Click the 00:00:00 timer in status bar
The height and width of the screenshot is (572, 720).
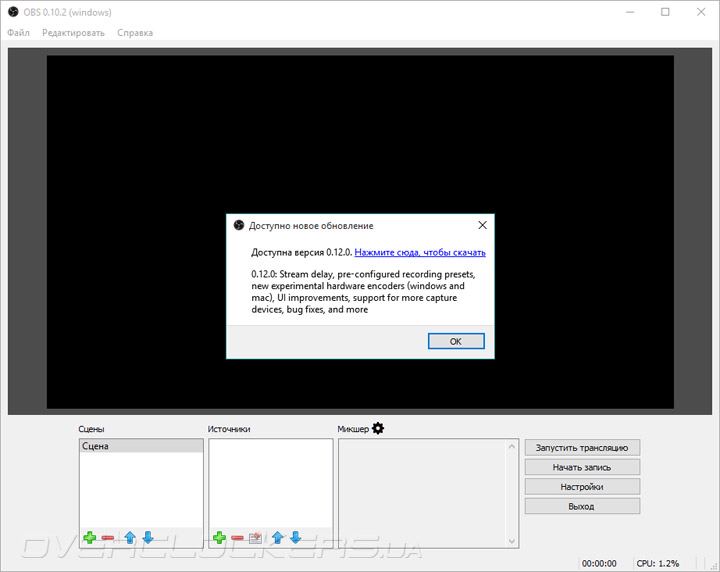599,563
